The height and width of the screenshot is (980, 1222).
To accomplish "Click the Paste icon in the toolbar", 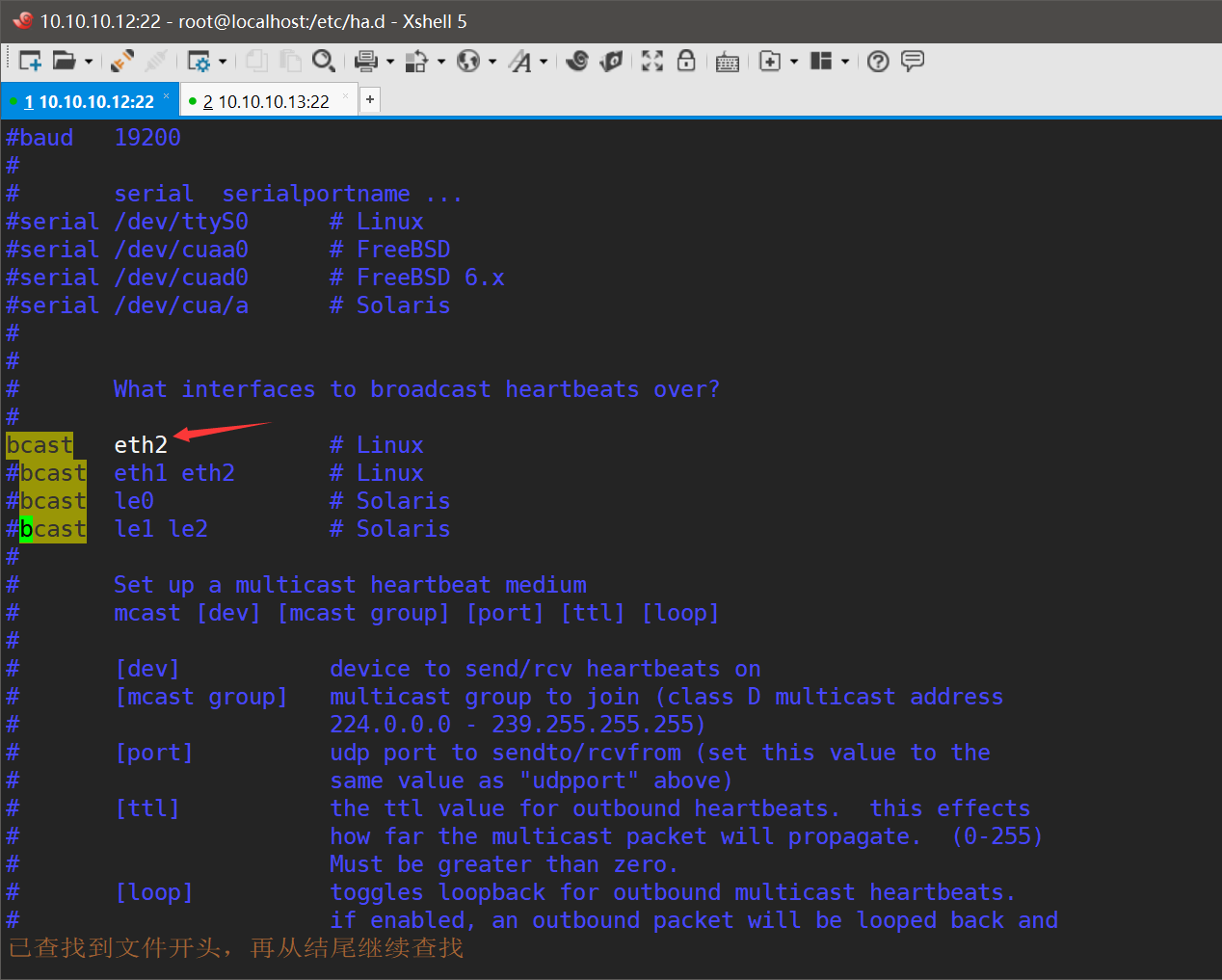I will coord(290,61).
